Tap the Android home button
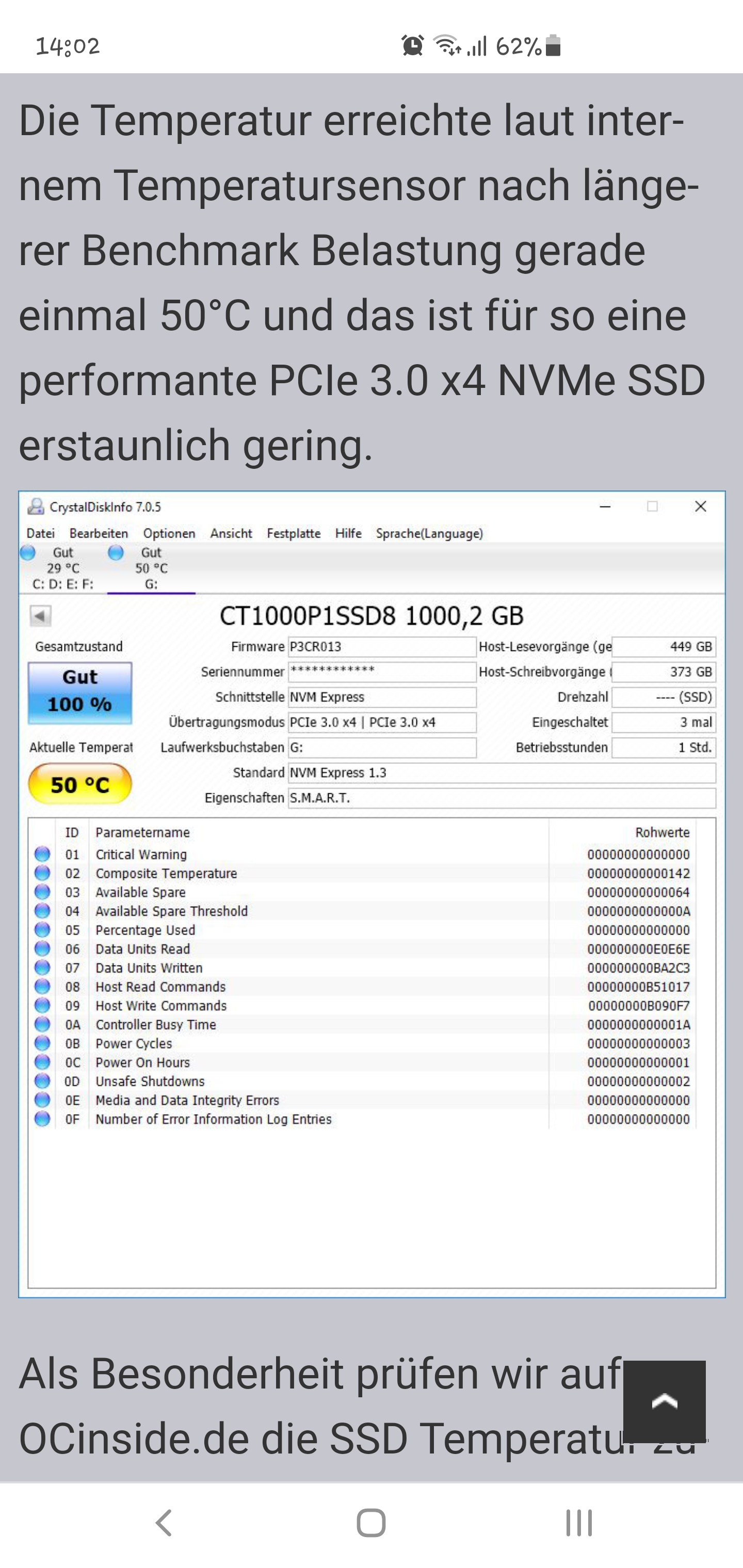The image size is (743, 1568). tap(371, 1523)
